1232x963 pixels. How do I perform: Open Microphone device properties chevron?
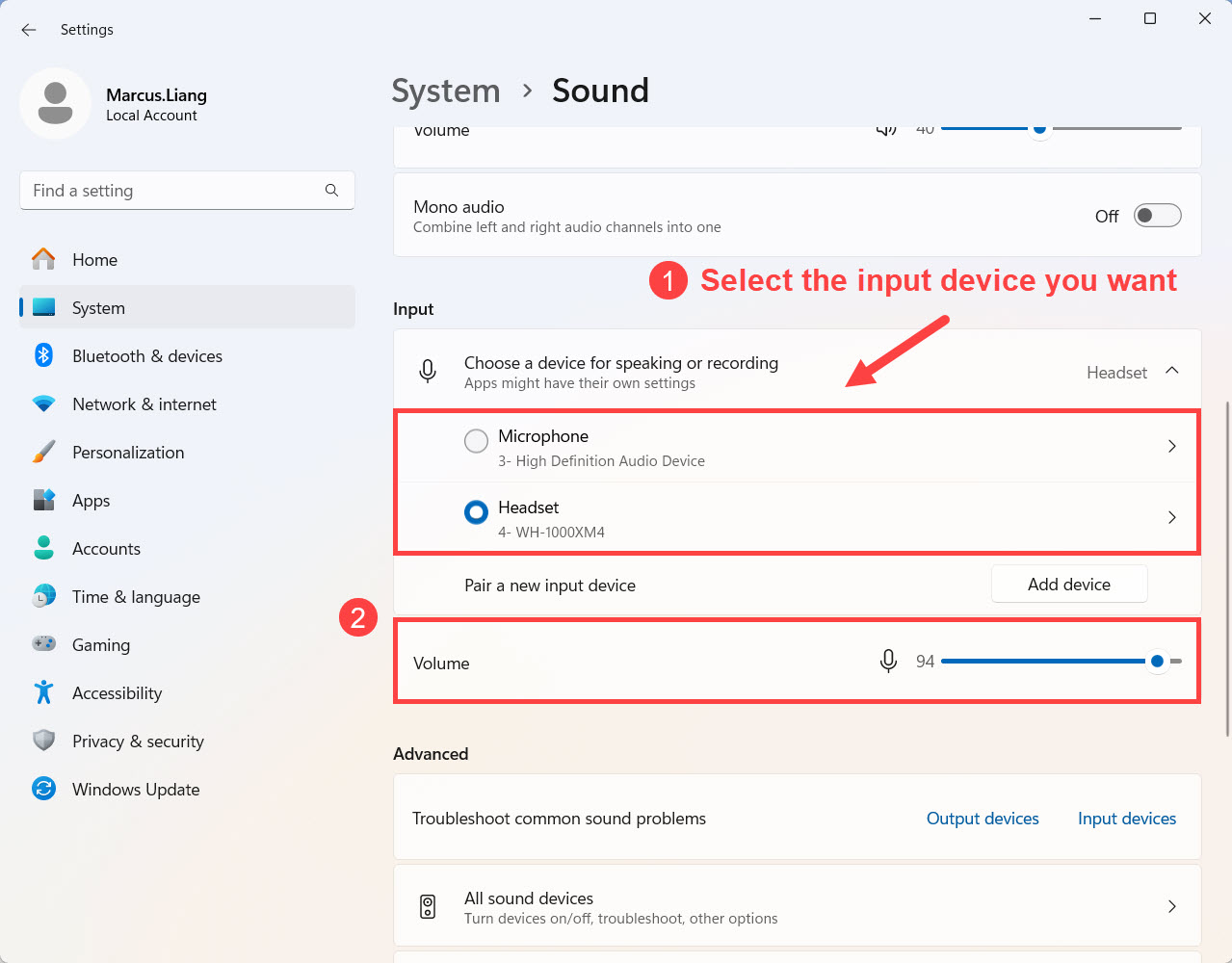tap(1171, 446)
